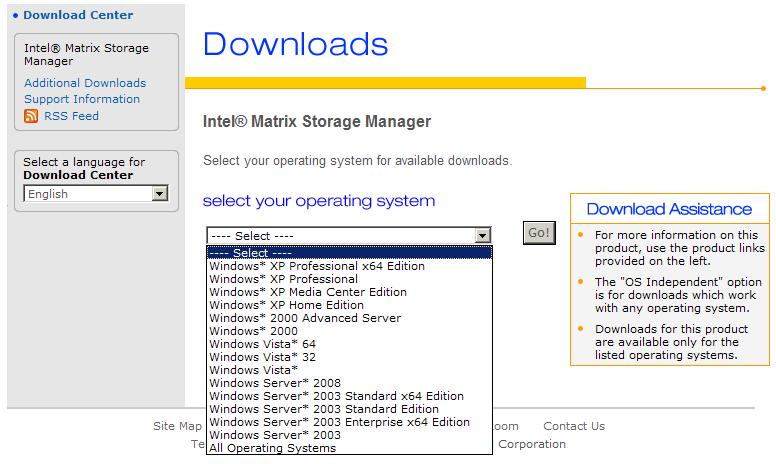The height and width of the screenshot is (464, 776).
Task: Select All Operating Systems option
Action: pos(349,448)
